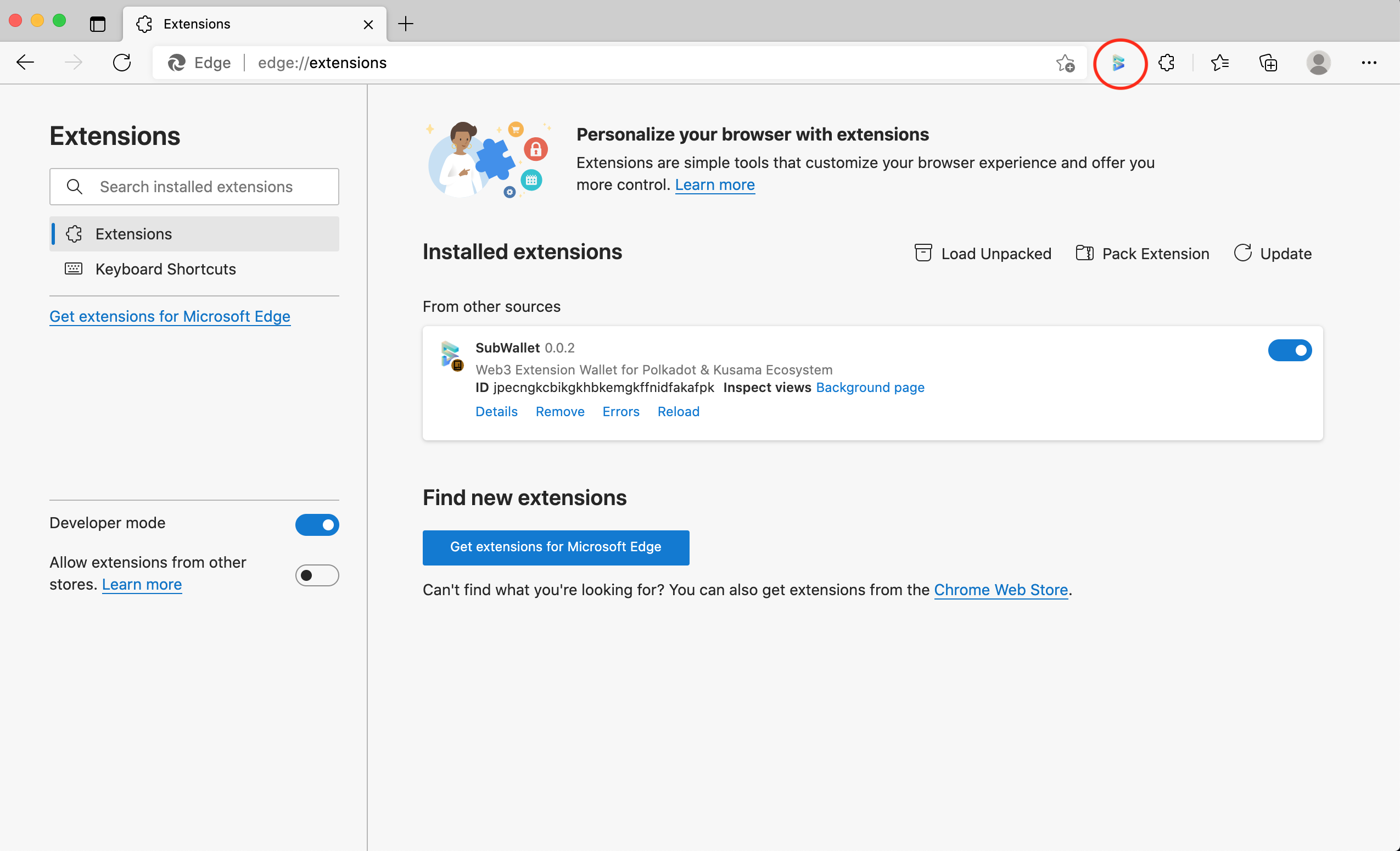The width and height of the screenshot is (1400, 851).
Task: Click the From other sources heading
Action: tap(491, 307)
